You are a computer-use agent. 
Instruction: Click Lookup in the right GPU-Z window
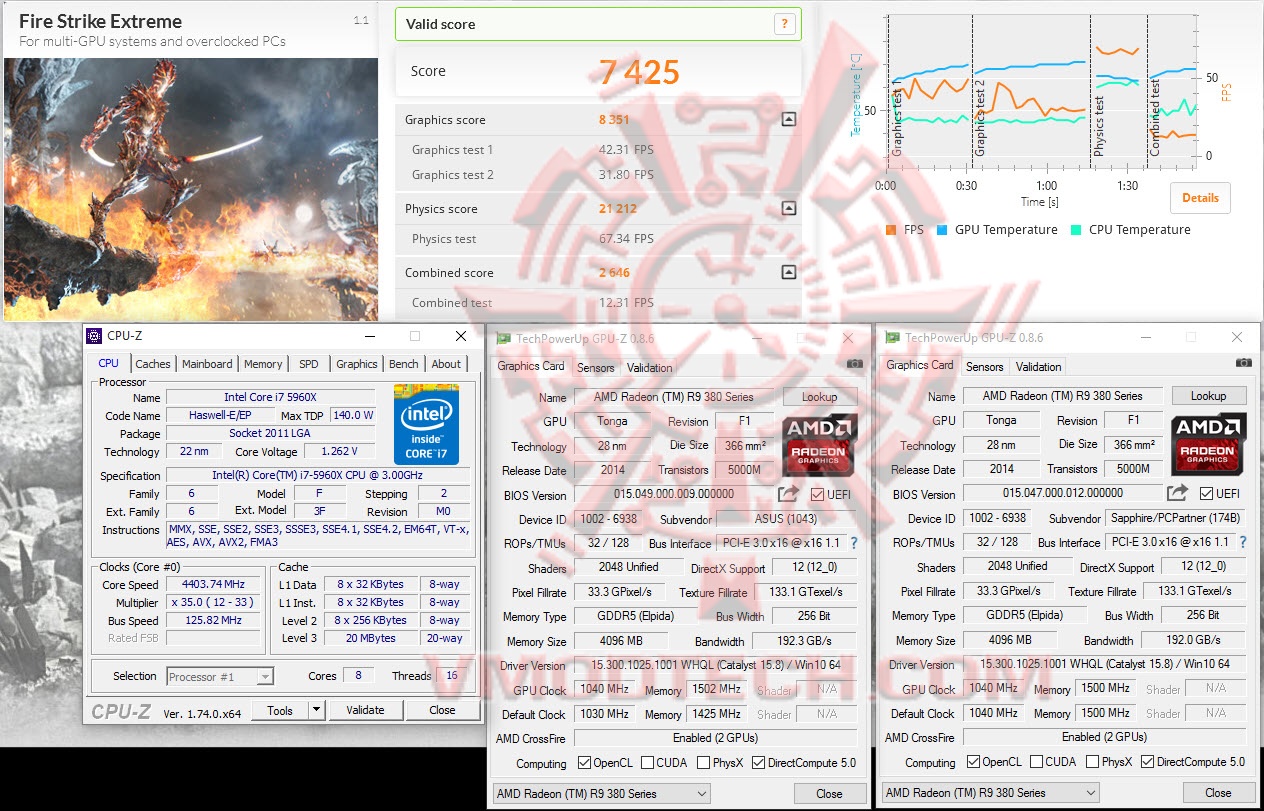(x=1208, y=396)
